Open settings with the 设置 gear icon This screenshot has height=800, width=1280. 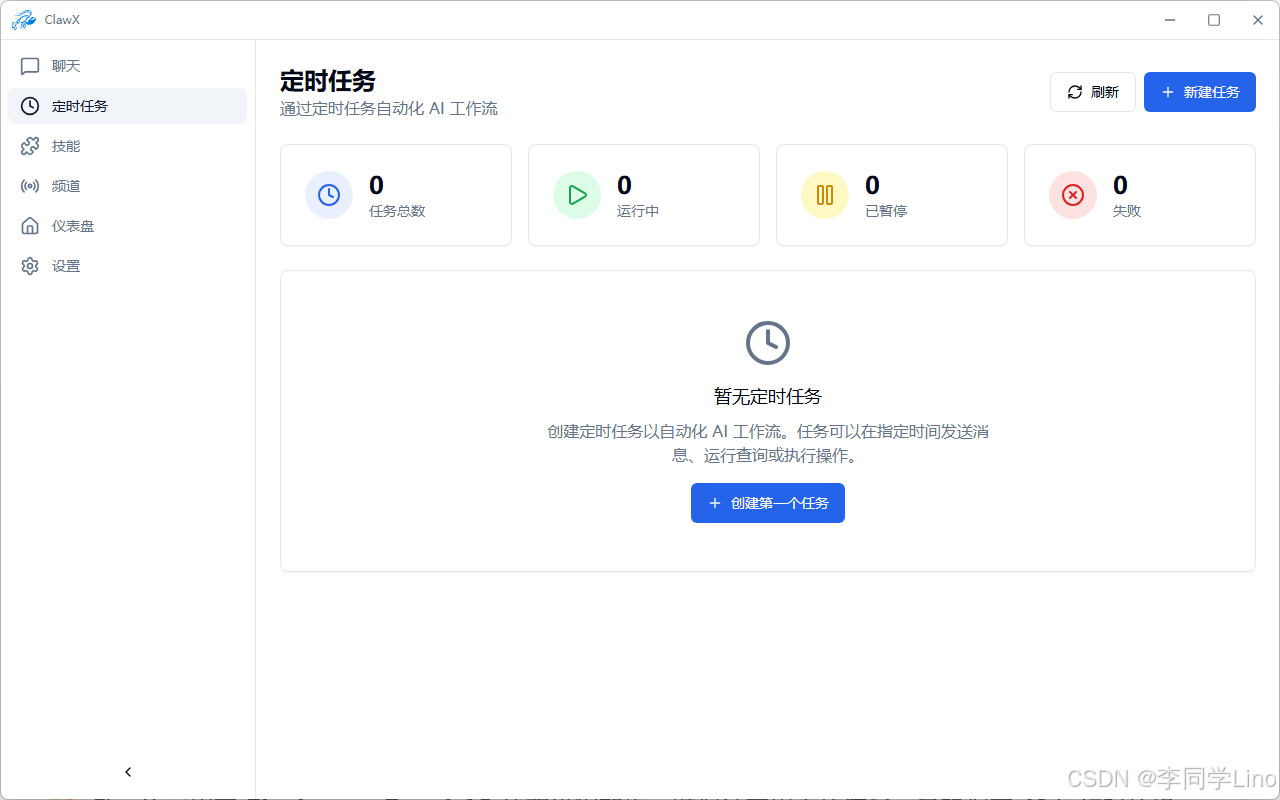point(30,265)
